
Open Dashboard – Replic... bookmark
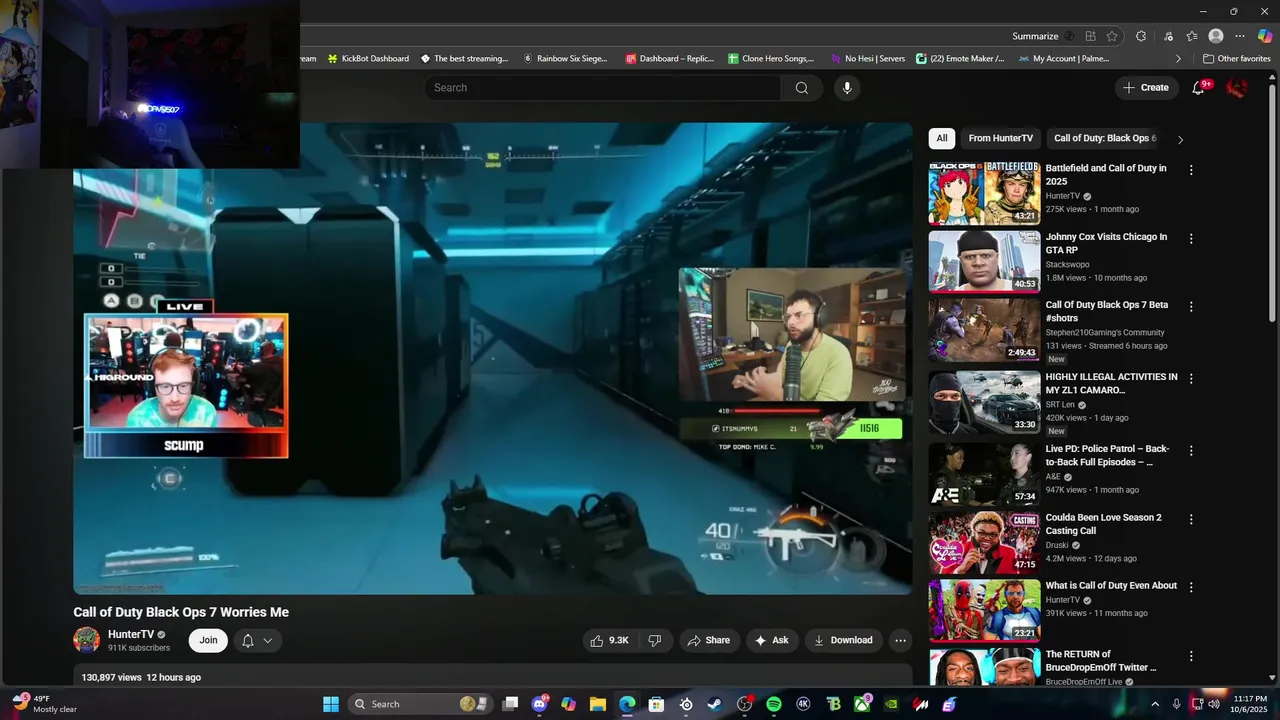tap(669, 59)
